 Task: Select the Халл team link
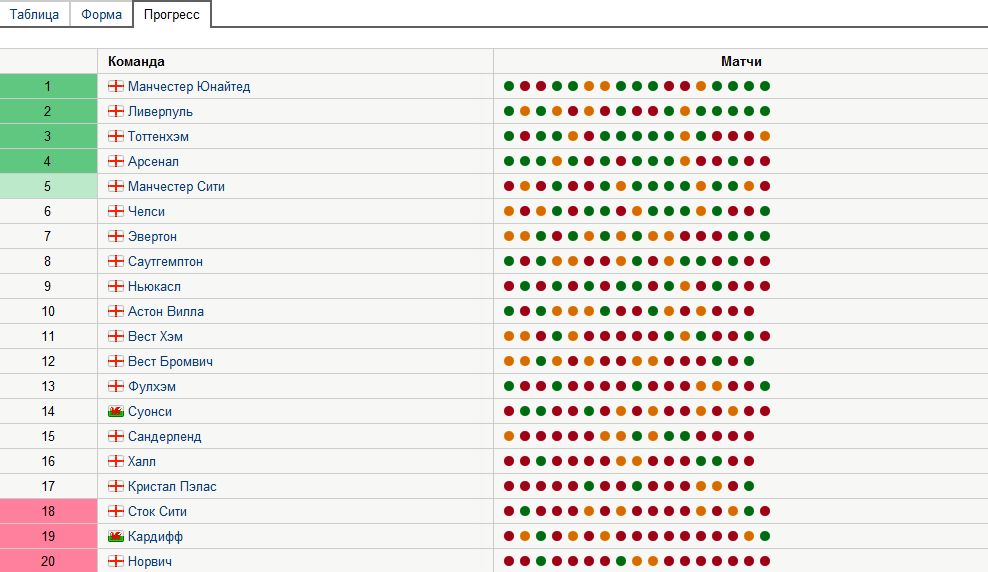[142, 462]
